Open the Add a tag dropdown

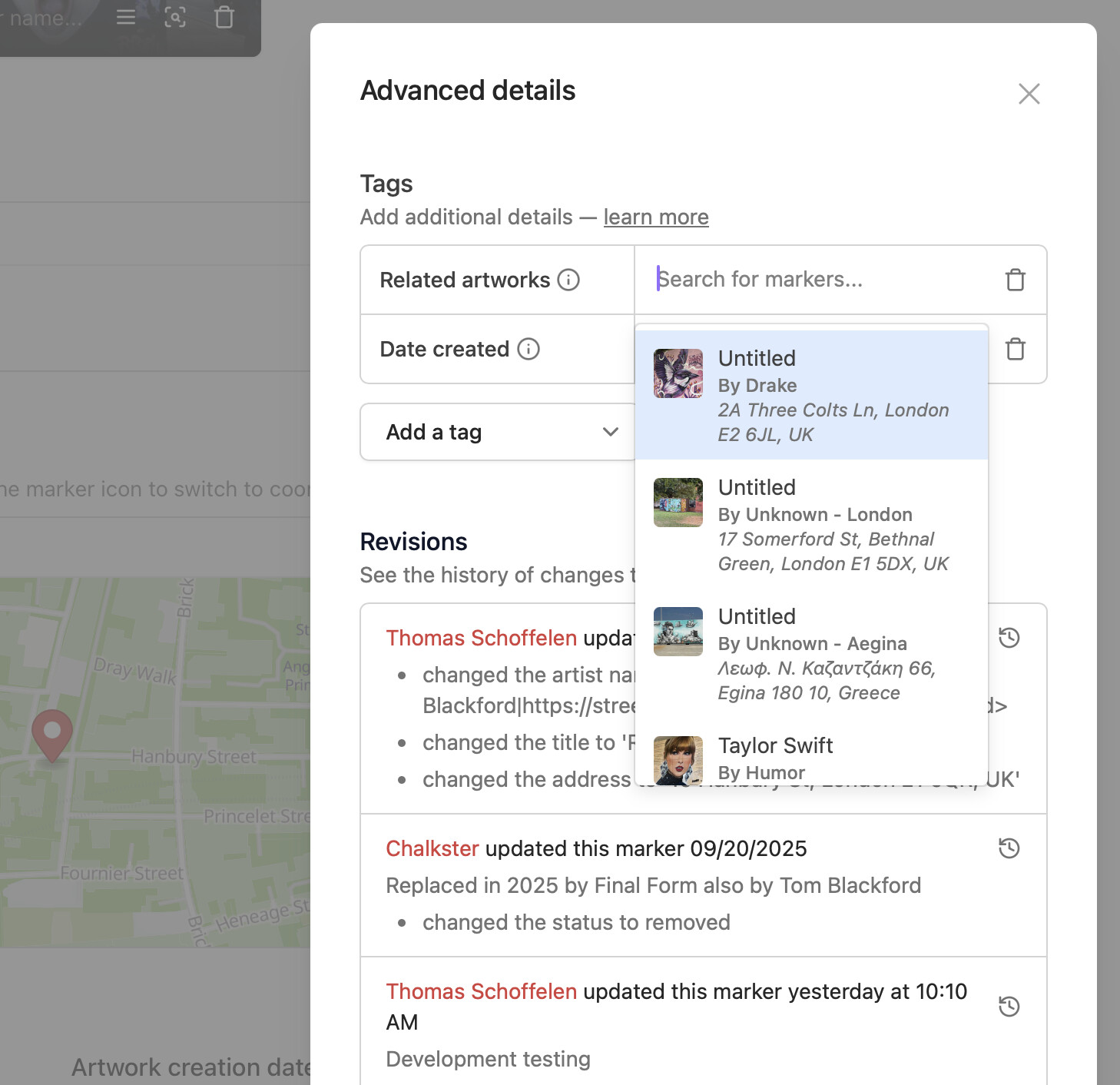coord(498,432)
